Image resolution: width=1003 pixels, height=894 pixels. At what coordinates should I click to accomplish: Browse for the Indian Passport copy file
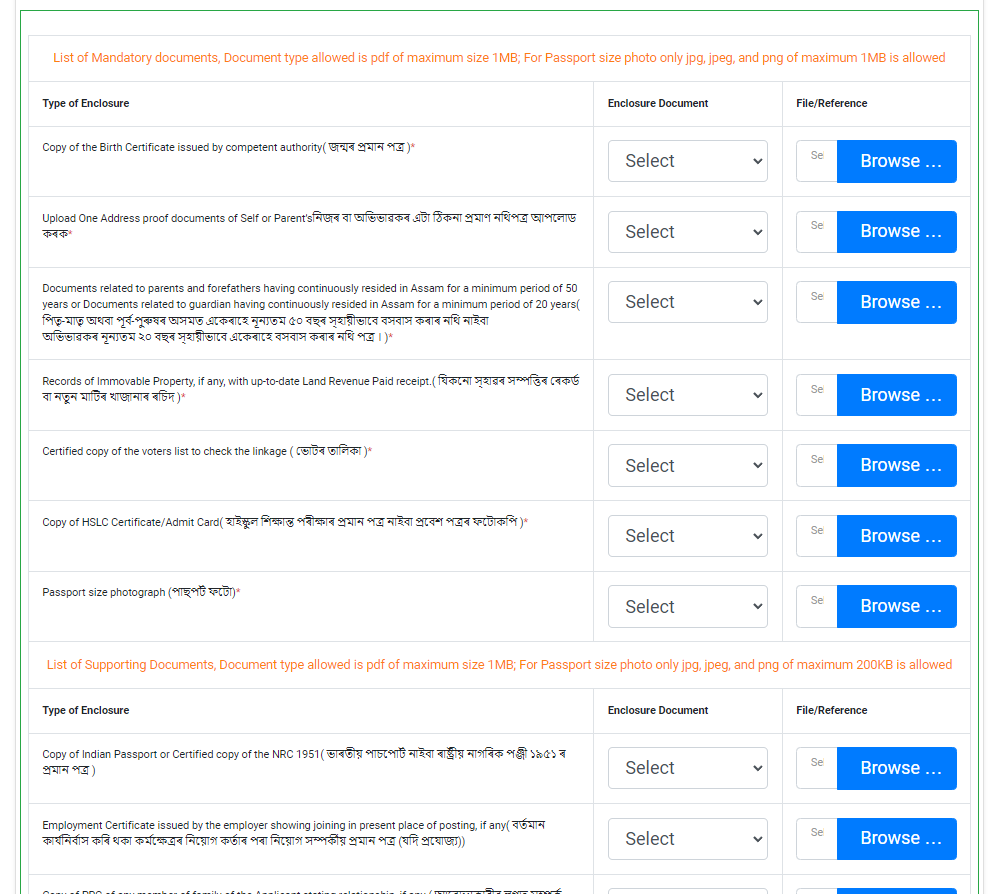pos(896,768)
